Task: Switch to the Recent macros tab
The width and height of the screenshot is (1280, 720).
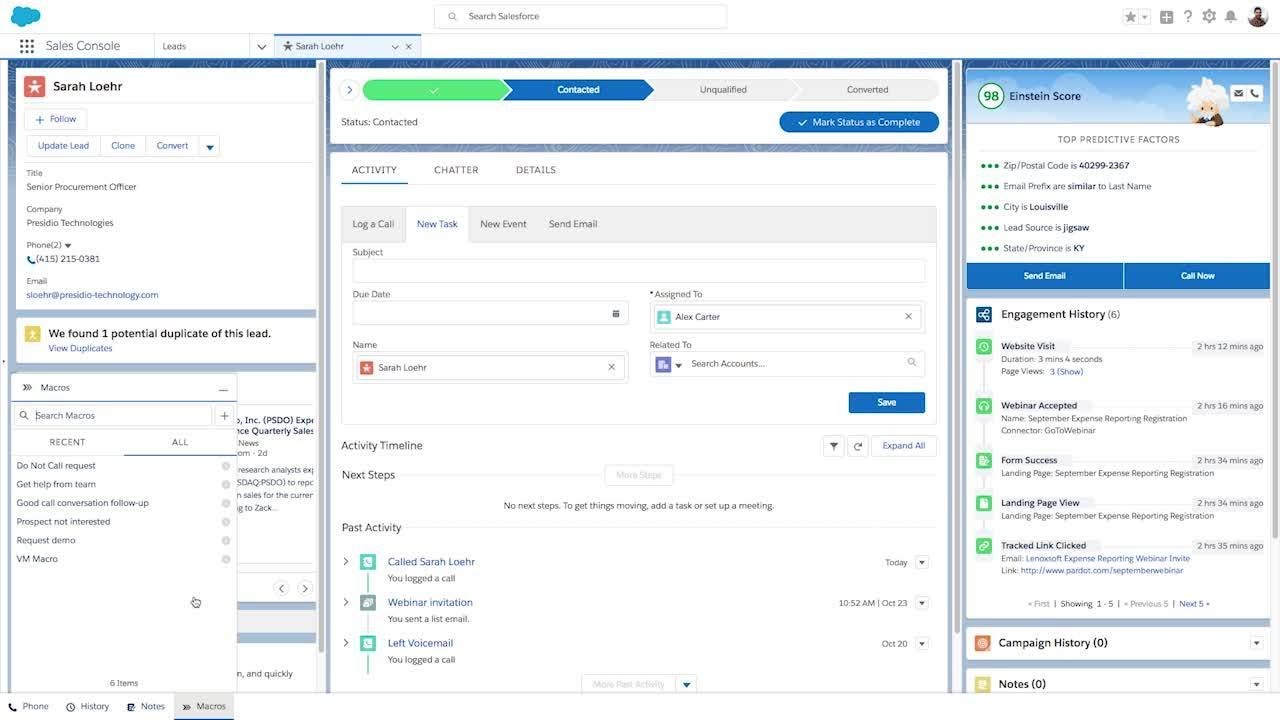Action: (x=68, y=442)
